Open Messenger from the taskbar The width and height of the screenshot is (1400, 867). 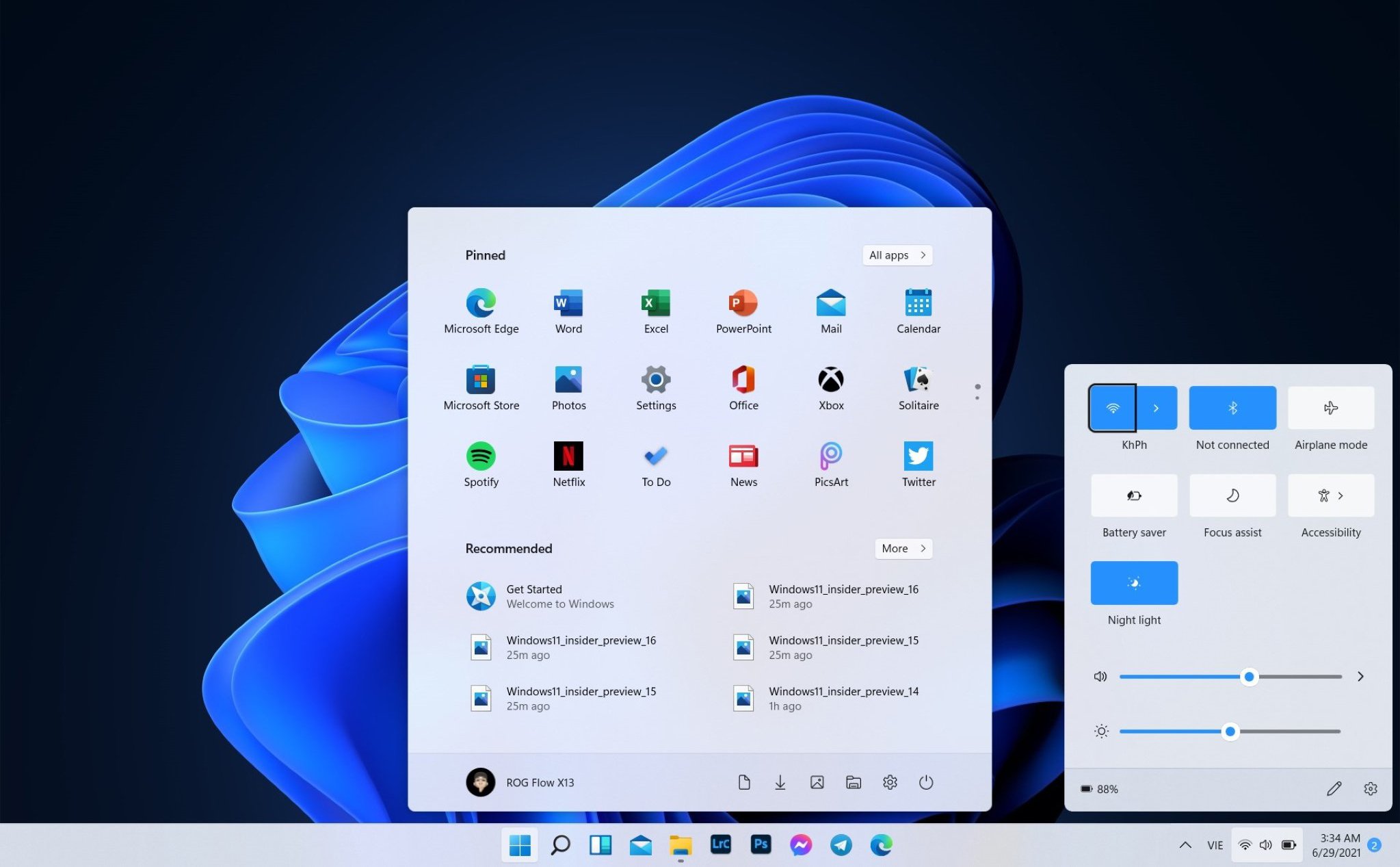pyautogui.click(x=800, y=844)
